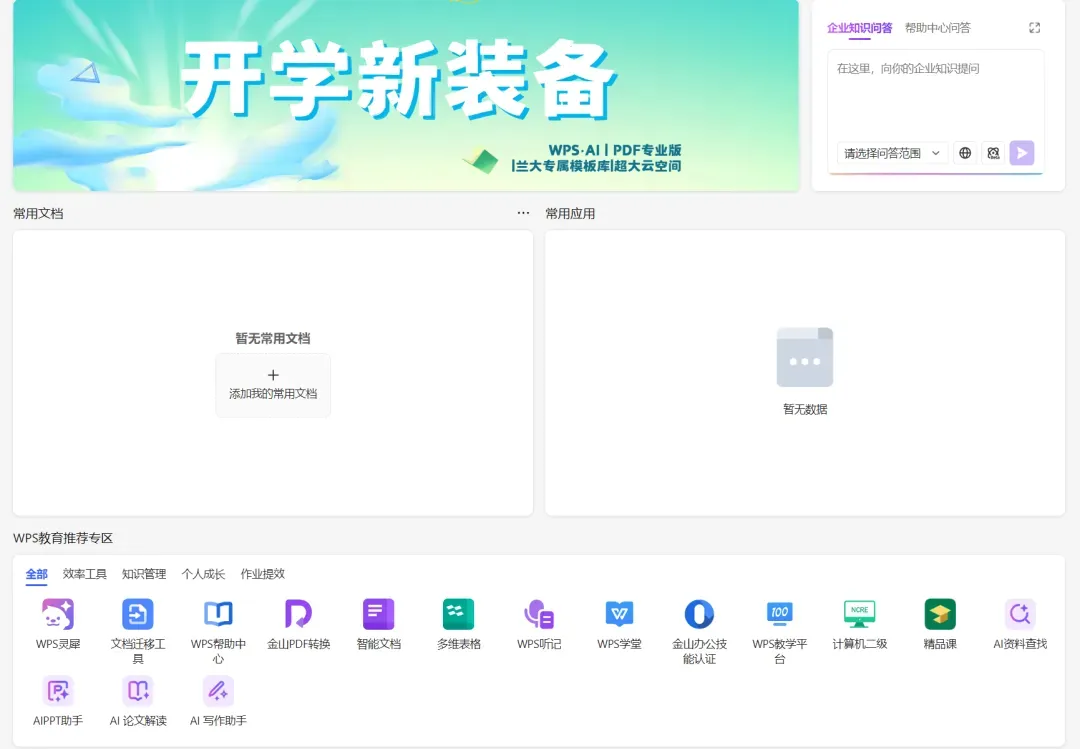Select the 作业提效 category tab
The width and height of the screenshot is (1080, 749).
pos(262,574)
